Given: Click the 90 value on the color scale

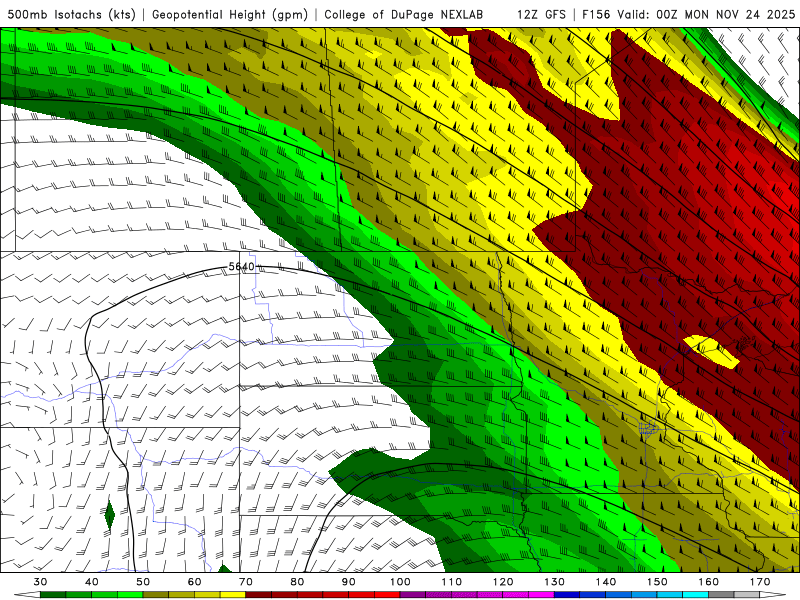Looking at the screenshot, I should click(x=349, y=582).
